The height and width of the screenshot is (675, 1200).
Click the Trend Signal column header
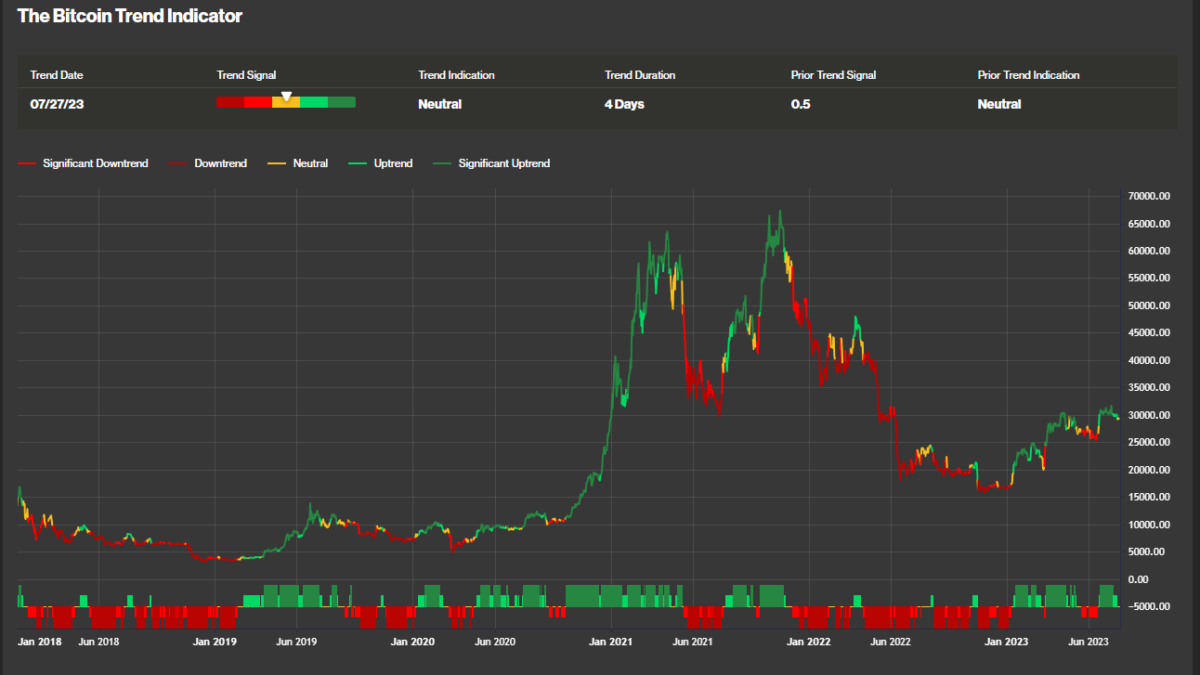pyautogui.click(x=246, y=75)
